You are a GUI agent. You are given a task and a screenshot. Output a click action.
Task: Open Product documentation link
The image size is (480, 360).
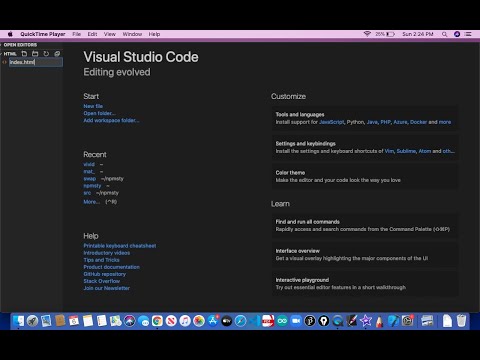(112, 267)
